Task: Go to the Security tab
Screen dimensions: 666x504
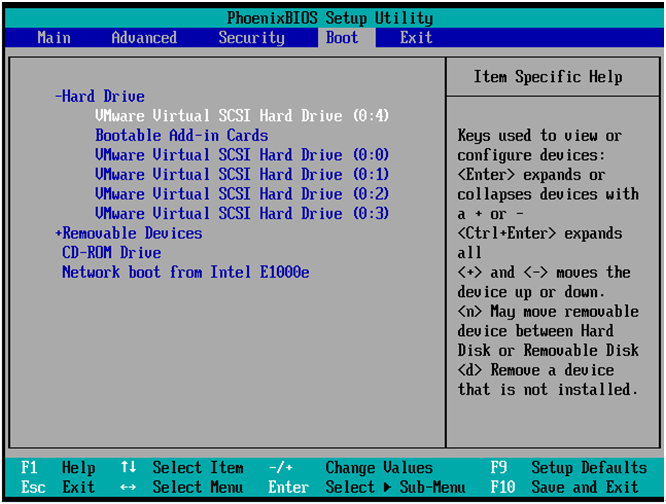Action: [251, 38]
